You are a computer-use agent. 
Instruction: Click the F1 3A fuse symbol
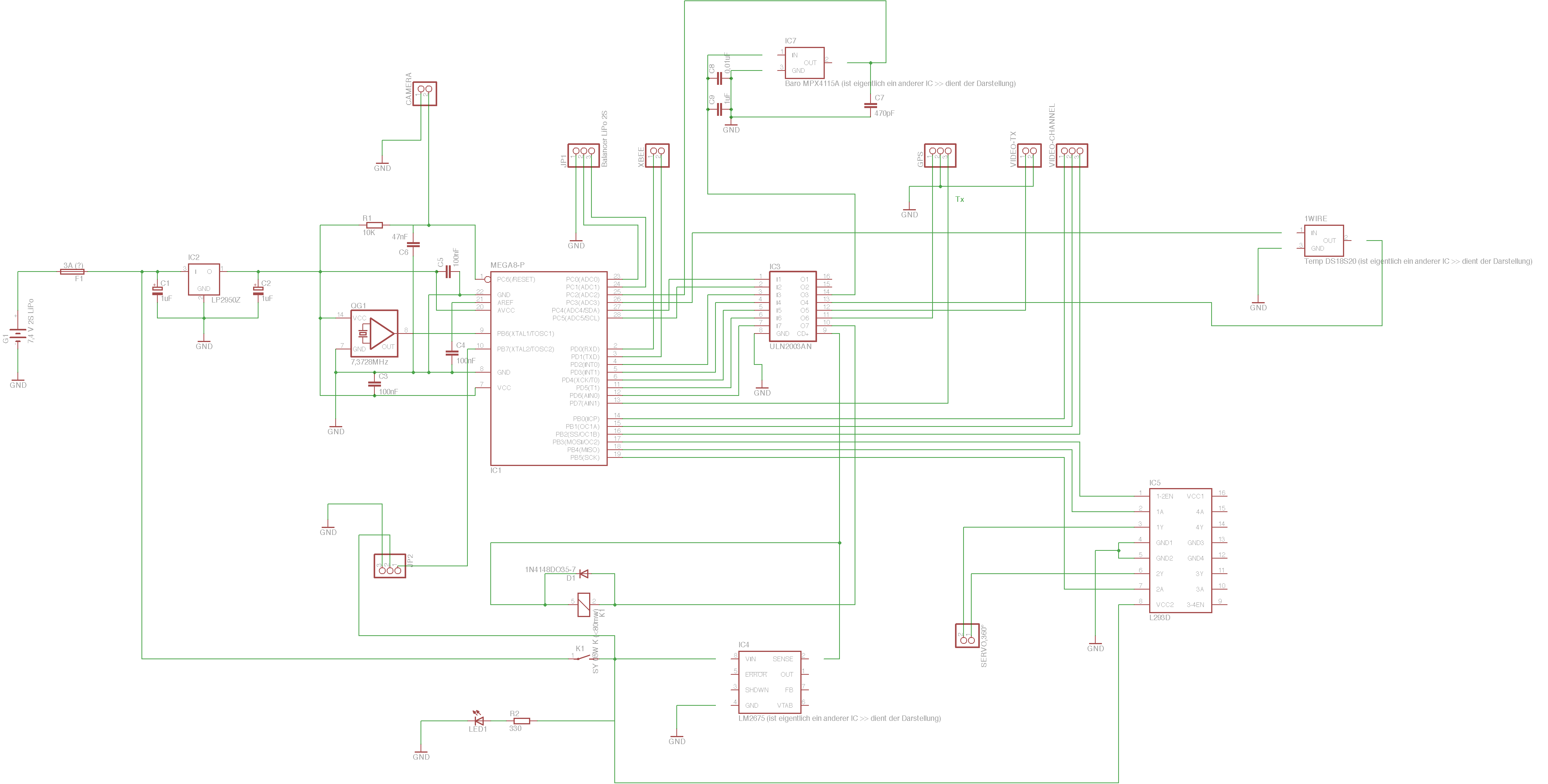coord(72,272)
